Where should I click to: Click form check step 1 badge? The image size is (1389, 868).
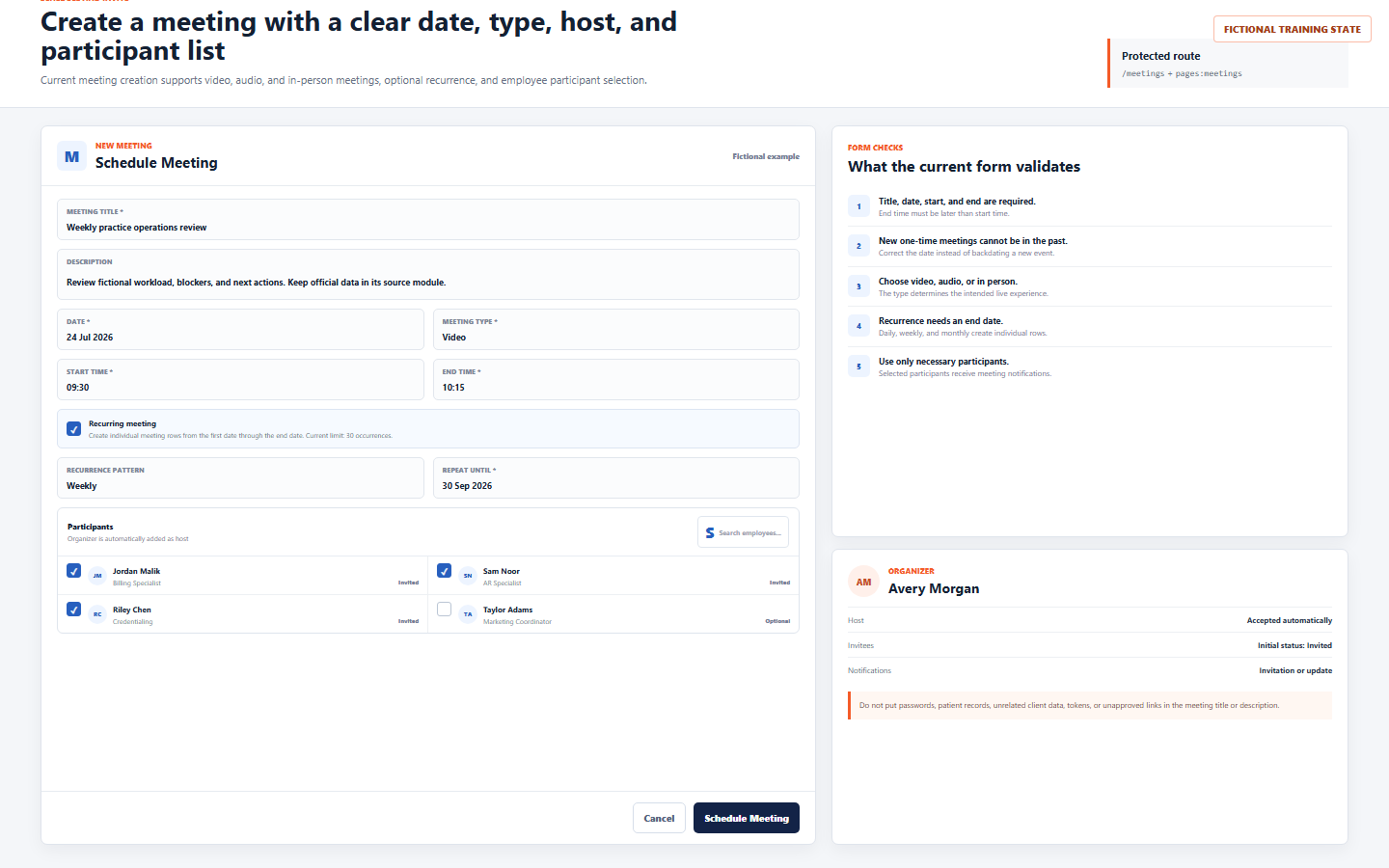point(858,206)
